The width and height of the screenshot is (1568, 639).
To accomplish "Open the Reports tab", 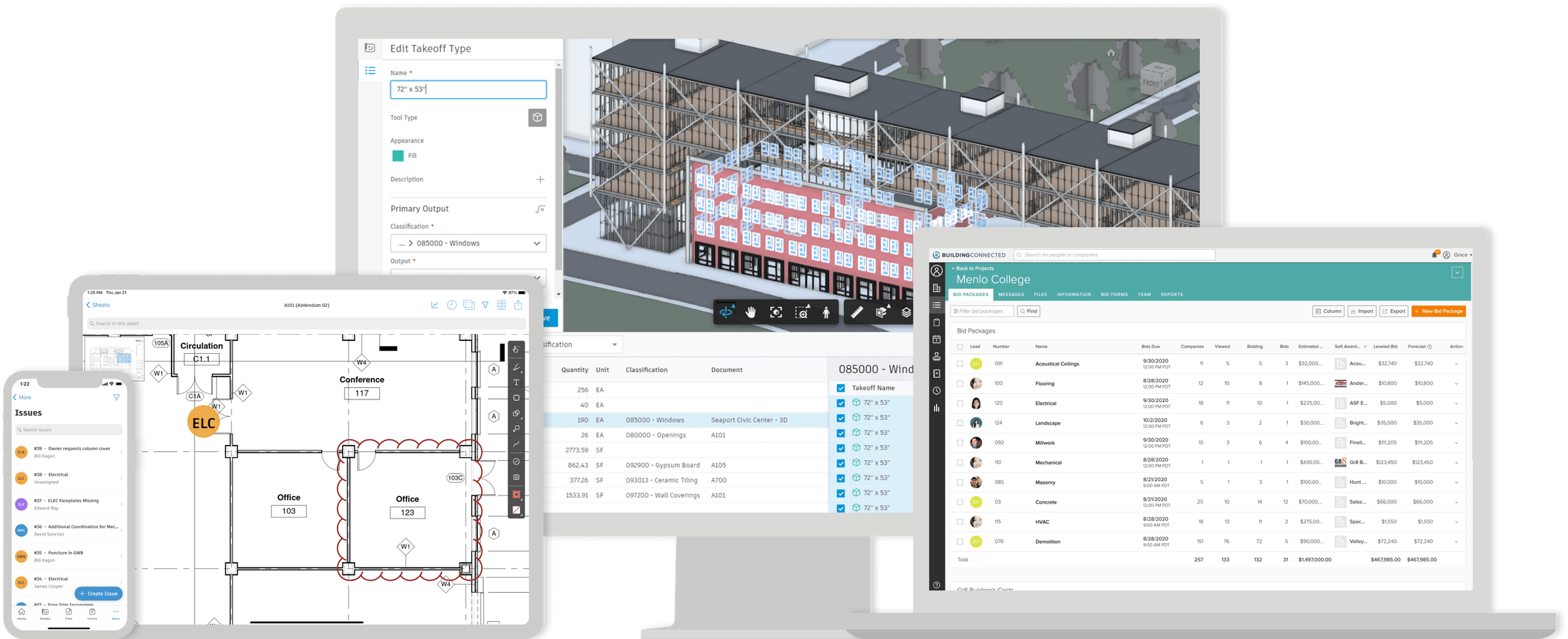I will [1172, 295].
